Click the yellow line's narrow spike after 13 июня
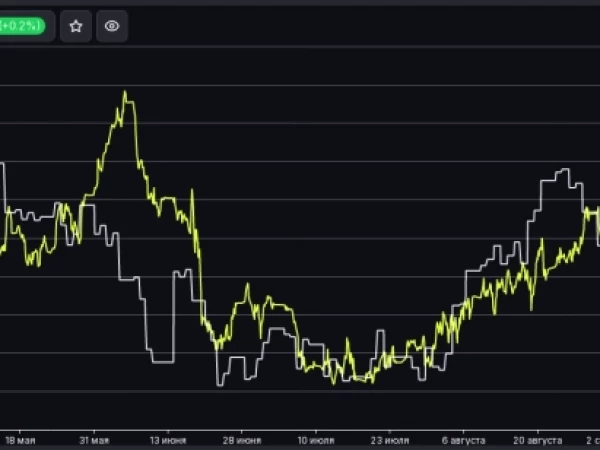 pyautogui.click(x=192, y=191)
